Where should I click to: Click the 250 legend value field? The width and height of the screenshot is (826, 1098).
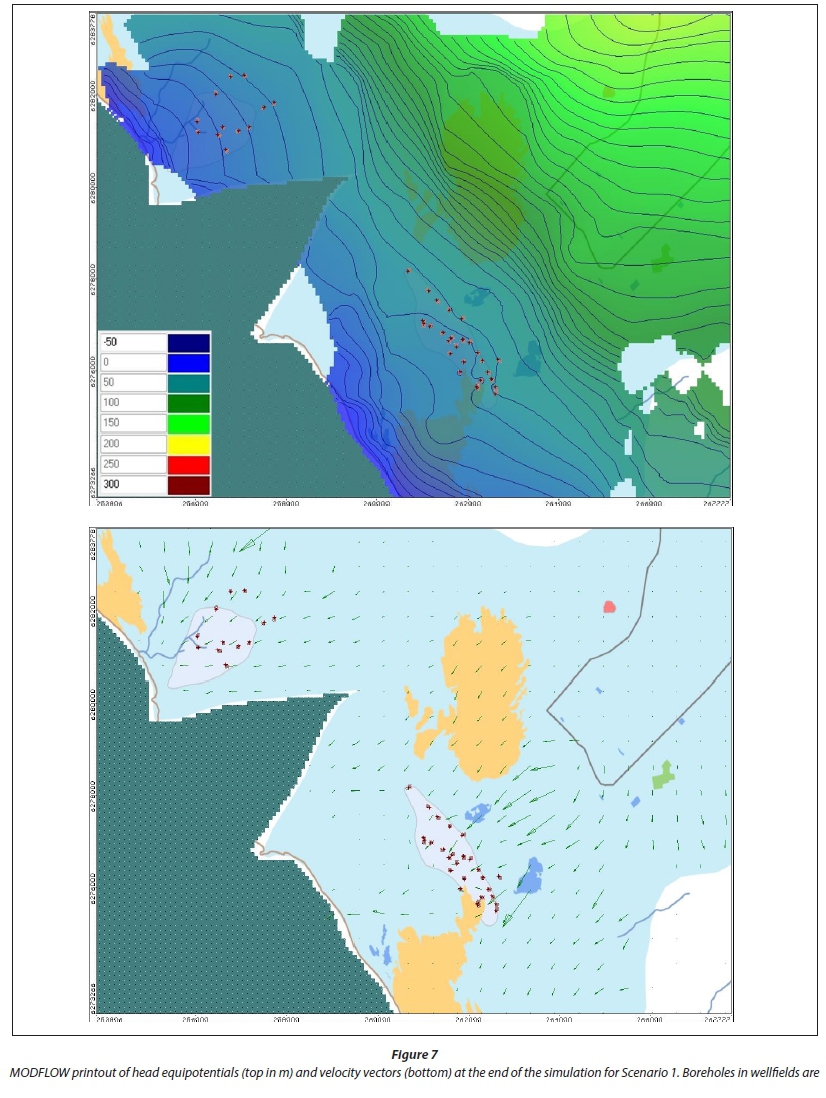click(132, 465)
